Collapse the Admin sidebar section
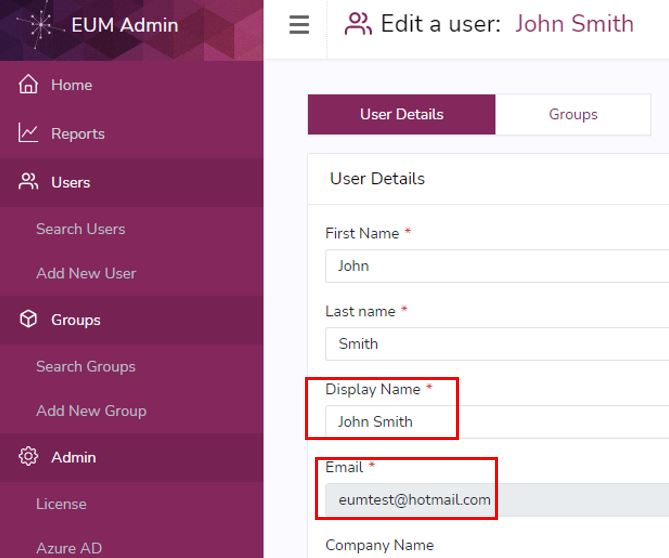 coord(131,457)
